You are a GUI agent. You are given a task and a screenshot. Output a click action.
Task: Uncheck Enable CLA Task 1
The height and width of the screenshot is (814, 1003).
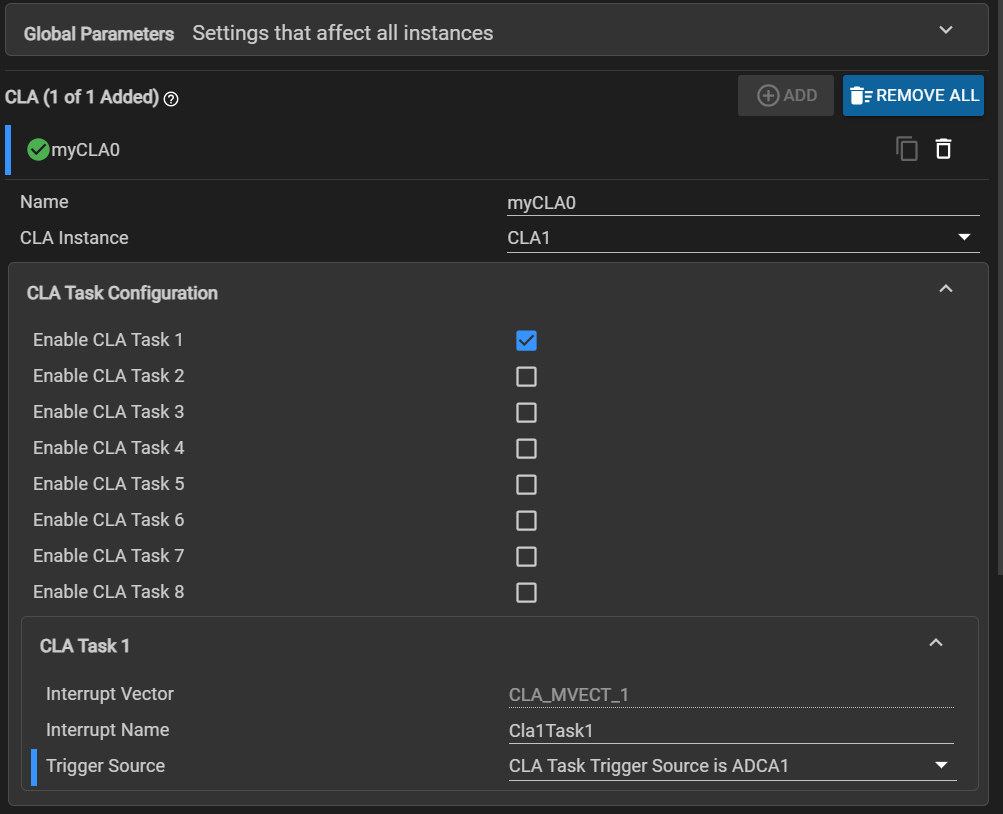(526, 341)
